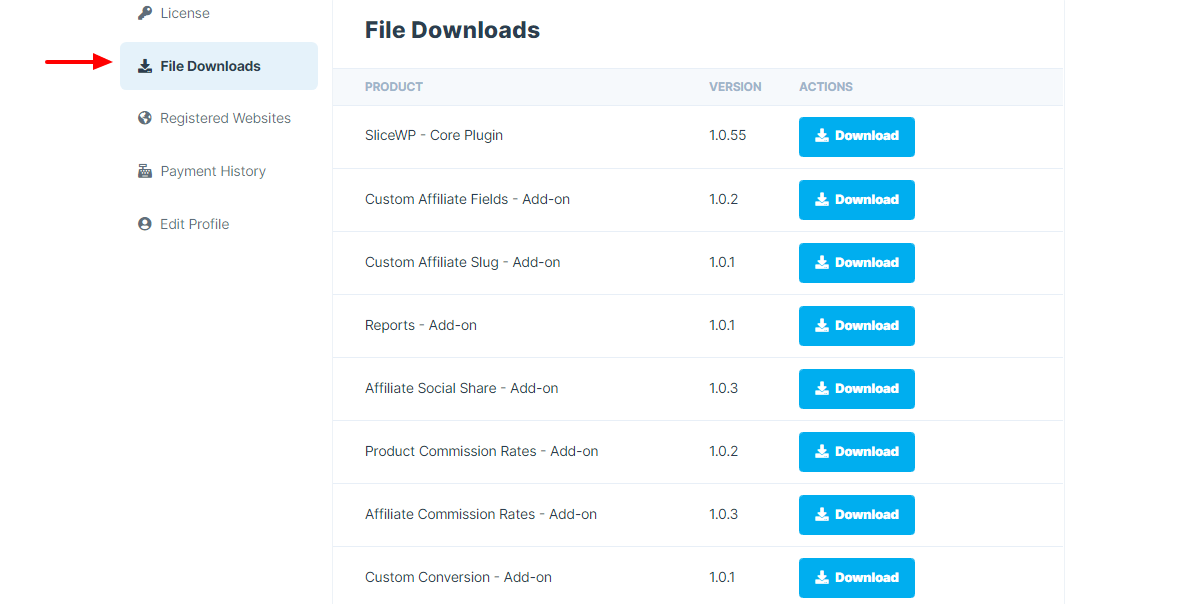Download the Custom Affiliate Slug add-on

pyautogui.click(x=856, y=263)
